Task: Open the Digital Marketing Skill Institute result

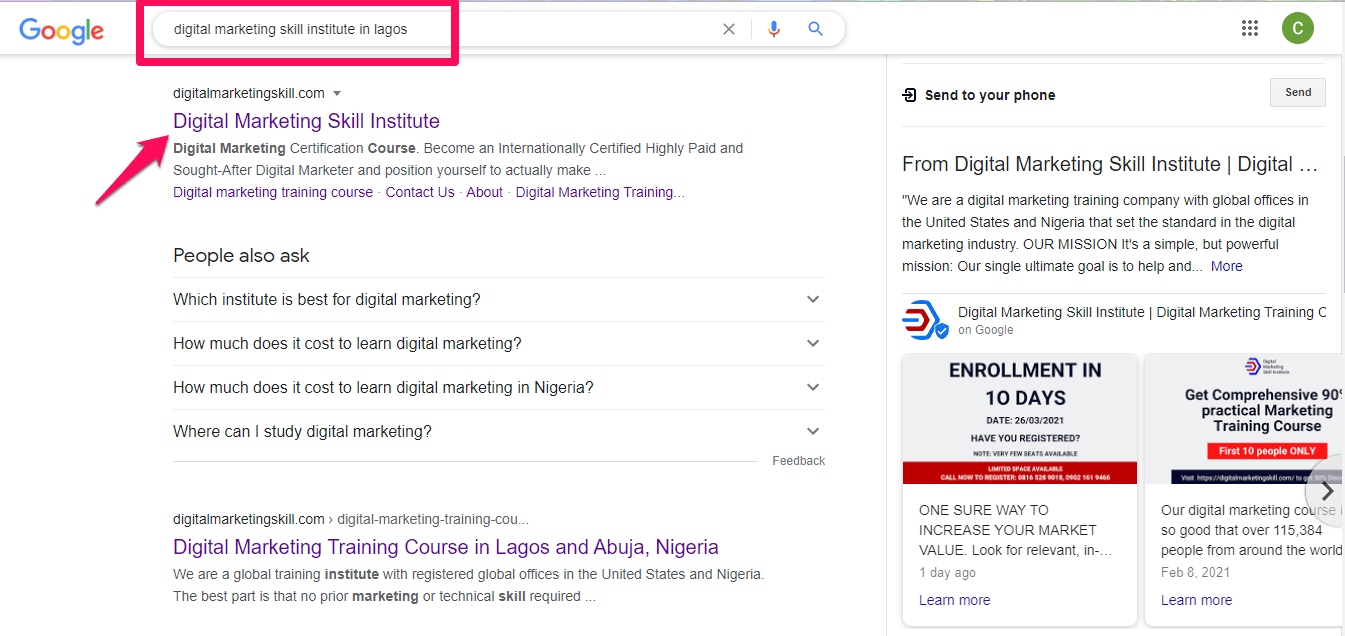Action: [306, 121]
